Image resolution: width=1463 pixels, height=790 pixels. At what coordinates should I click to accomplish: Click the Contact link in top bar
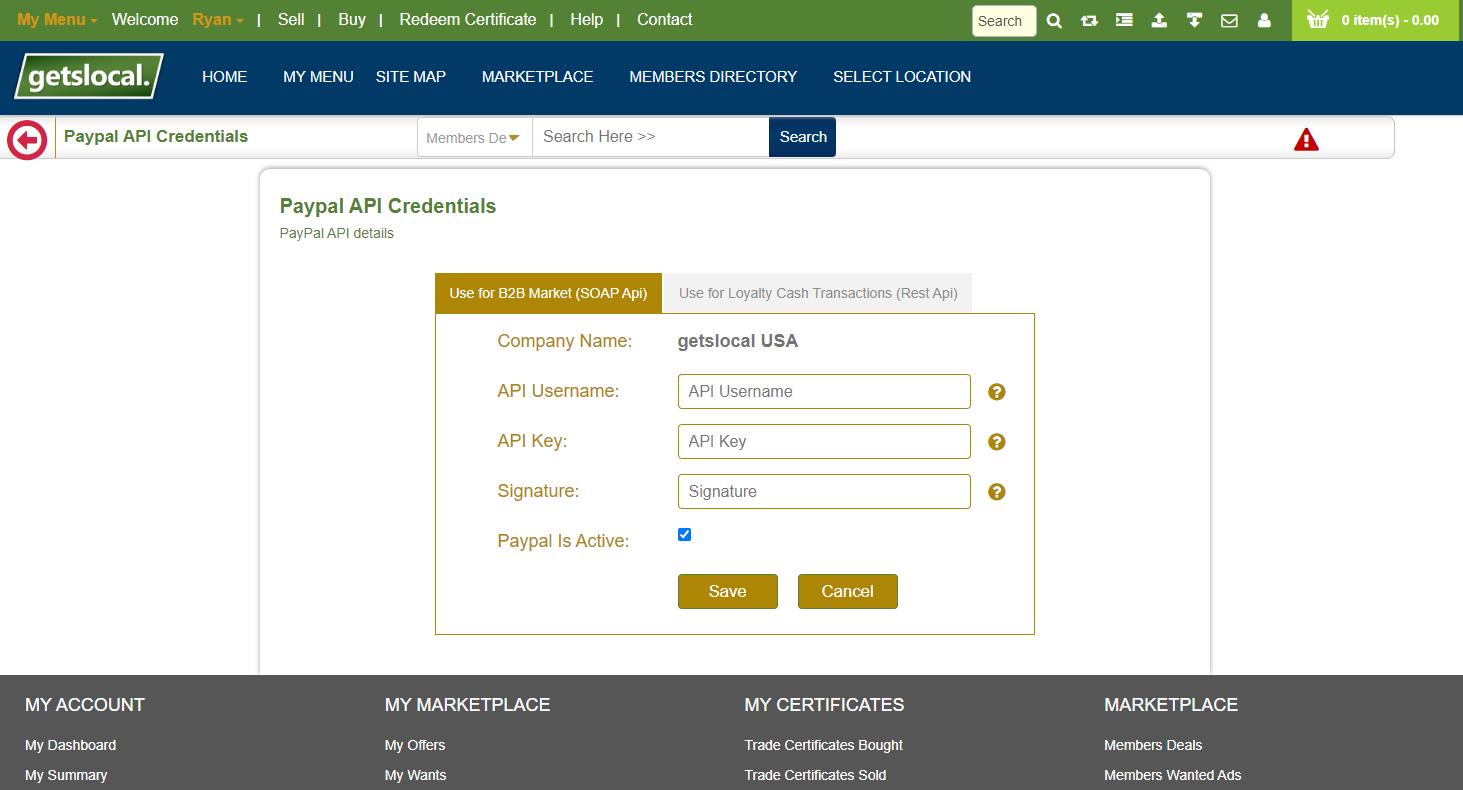point(665,19)
